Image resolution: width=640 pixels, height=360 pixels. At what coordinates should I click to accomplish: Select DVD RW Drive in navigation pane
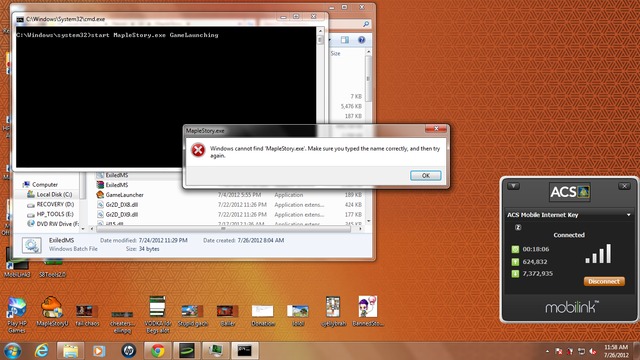coord(53,224)
